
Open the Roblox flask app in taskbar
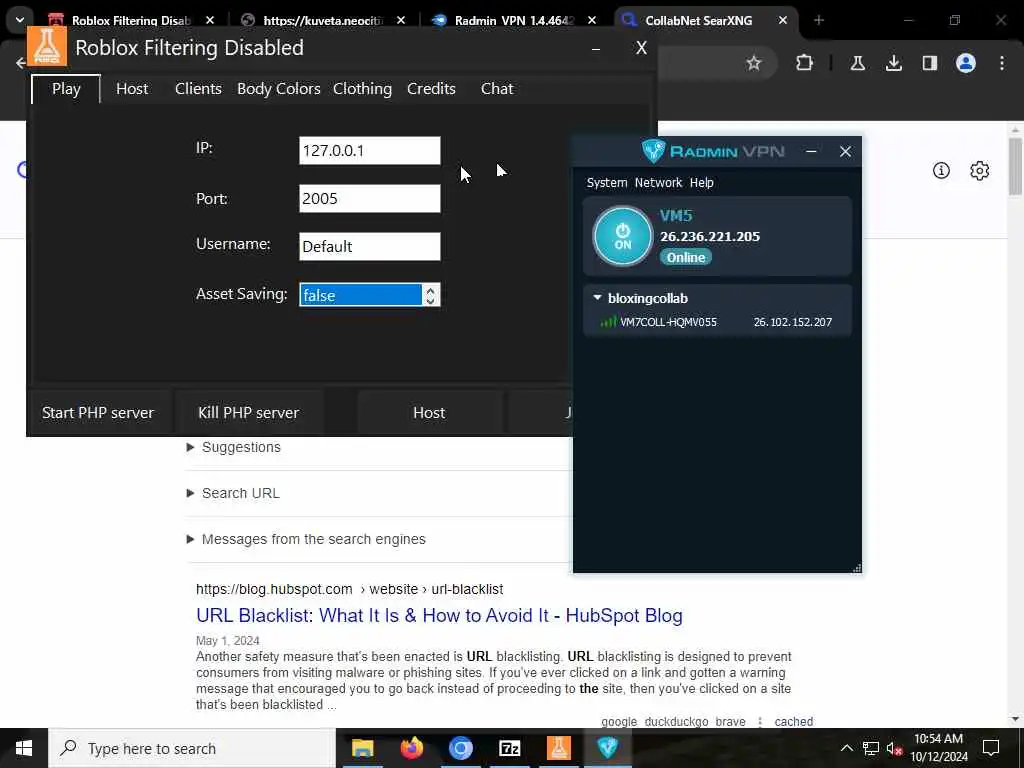pos(558,748)
